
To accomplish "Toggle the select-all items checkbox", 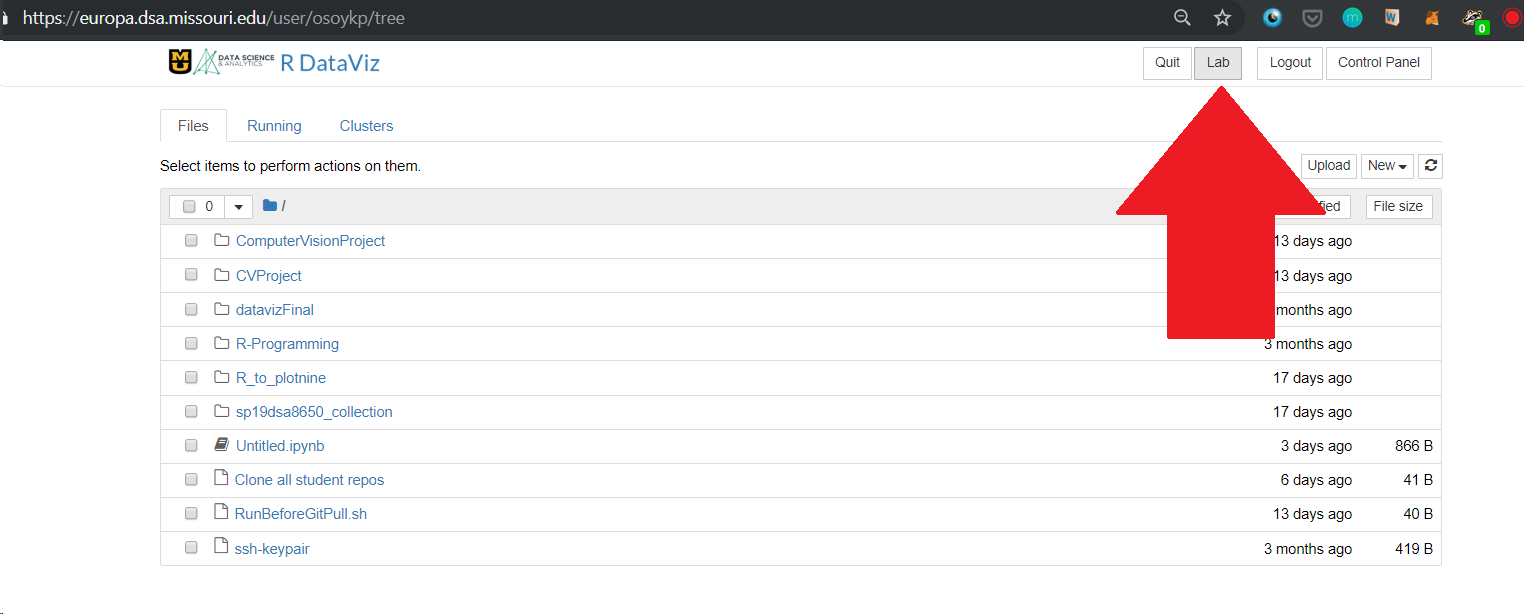I will (189, 207).
